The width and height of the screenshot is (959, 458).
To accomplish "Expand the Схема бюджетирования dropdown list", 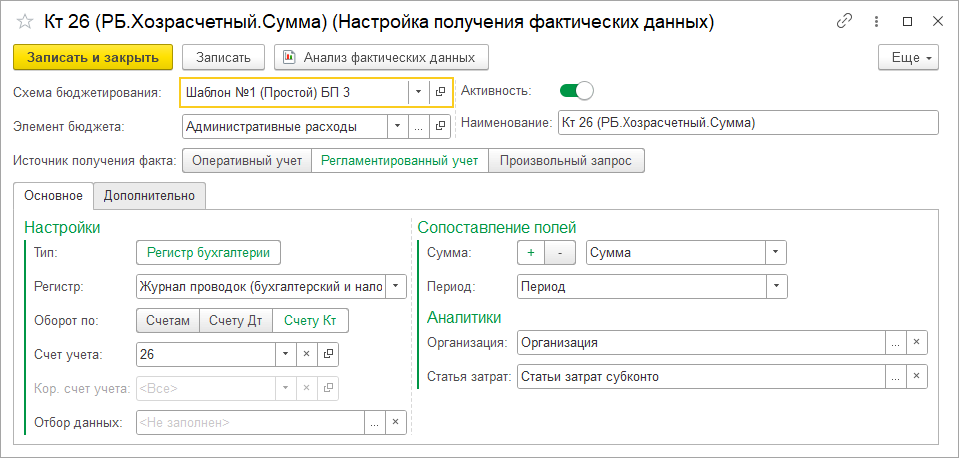I will point(418,92).
